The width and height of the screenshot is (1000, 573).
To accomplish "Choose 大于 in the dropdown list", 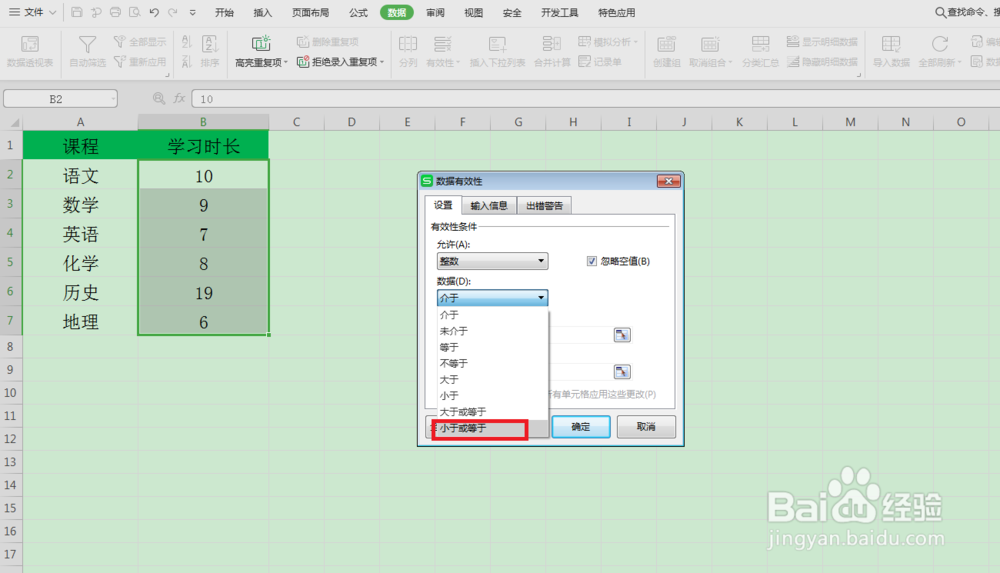I will coord(492,379).
